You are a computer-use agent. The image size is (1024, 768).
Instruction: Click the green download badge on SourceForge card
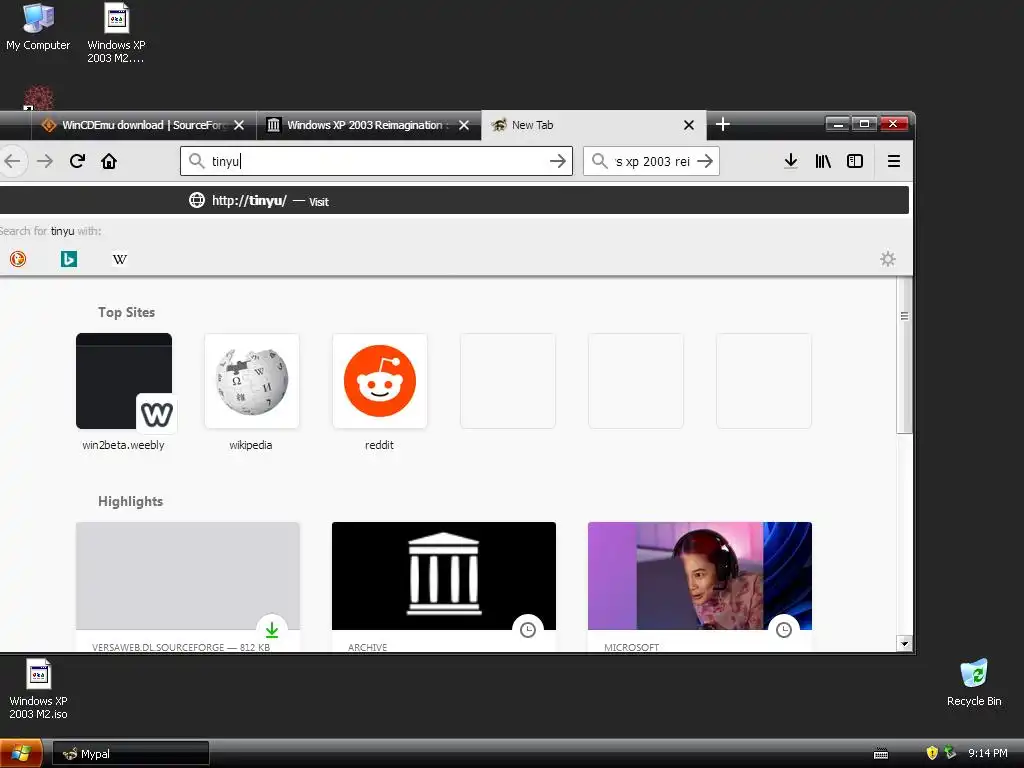pyautogui.click(x=272, y=630)
